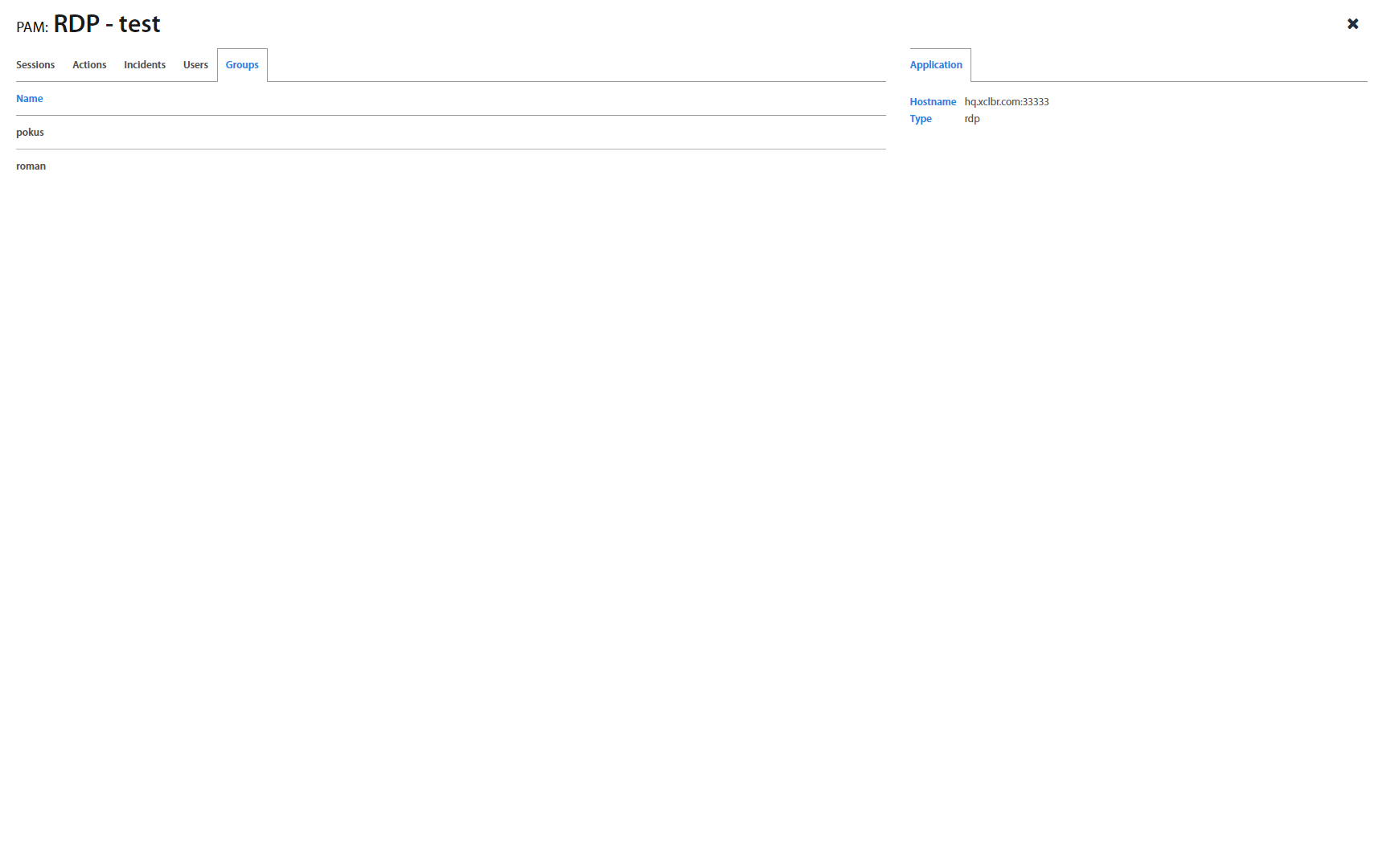Click the Type field label

(x=921, y=119)
